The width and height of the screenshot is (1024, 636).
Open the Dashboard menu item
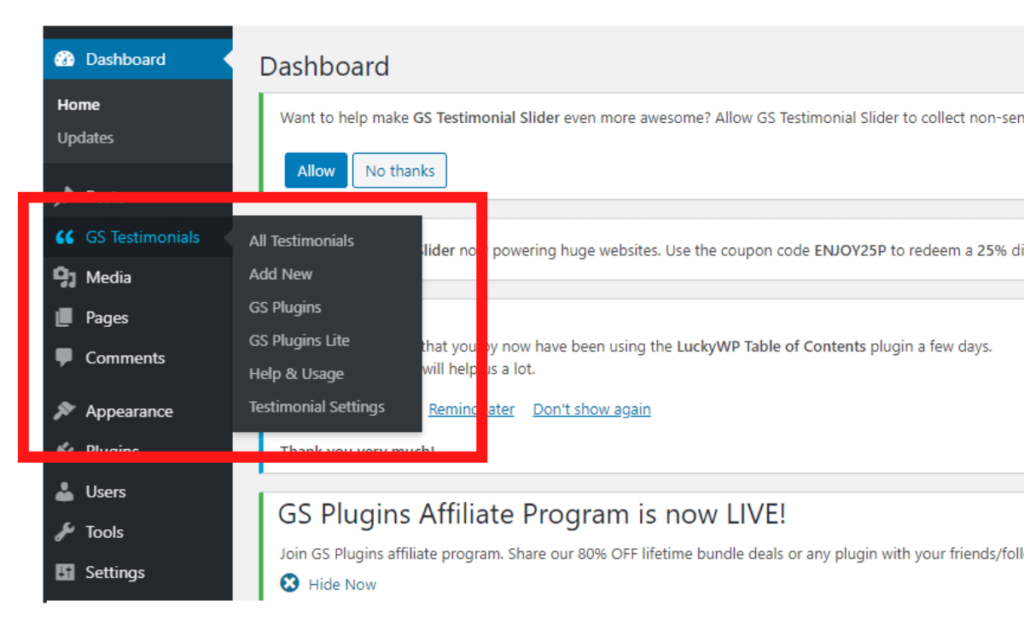(x=138, y=59)
